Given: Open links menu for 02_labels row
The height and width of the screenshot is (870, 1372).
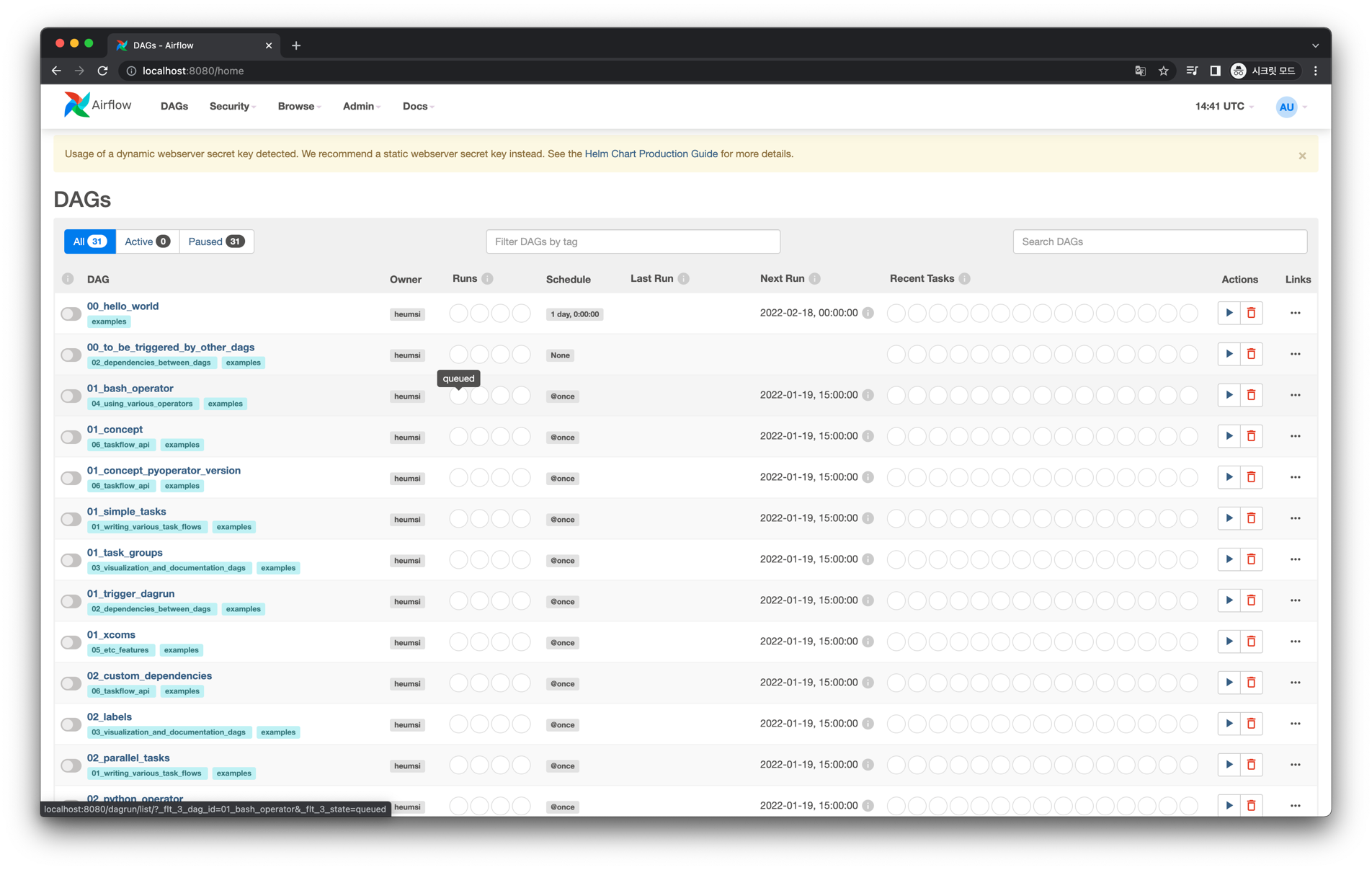Looking at the screenshot, I should (1295, 724).
